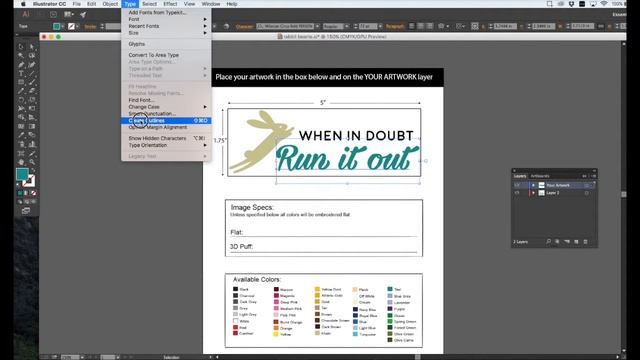Click the Locate Object magnifier in Layers panel
Viewport: 640px width, 360px height.
point(548,242)
